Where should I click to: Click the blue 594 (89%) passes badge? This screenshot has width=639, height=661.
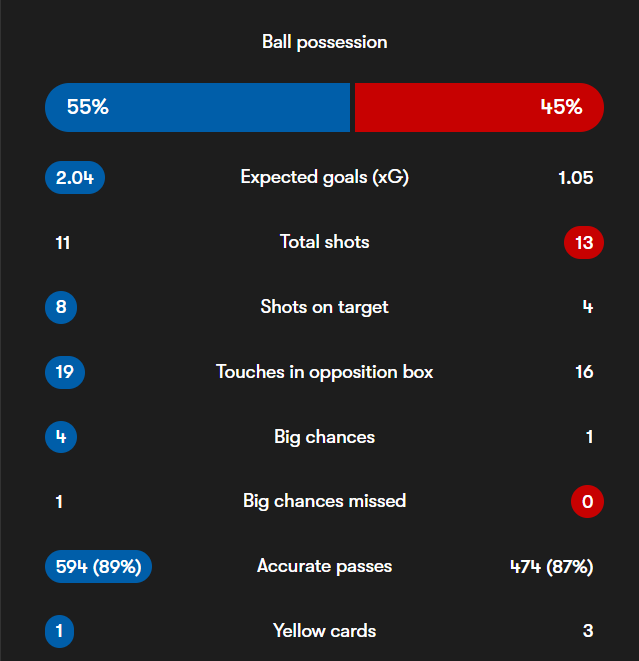(98, 567)
